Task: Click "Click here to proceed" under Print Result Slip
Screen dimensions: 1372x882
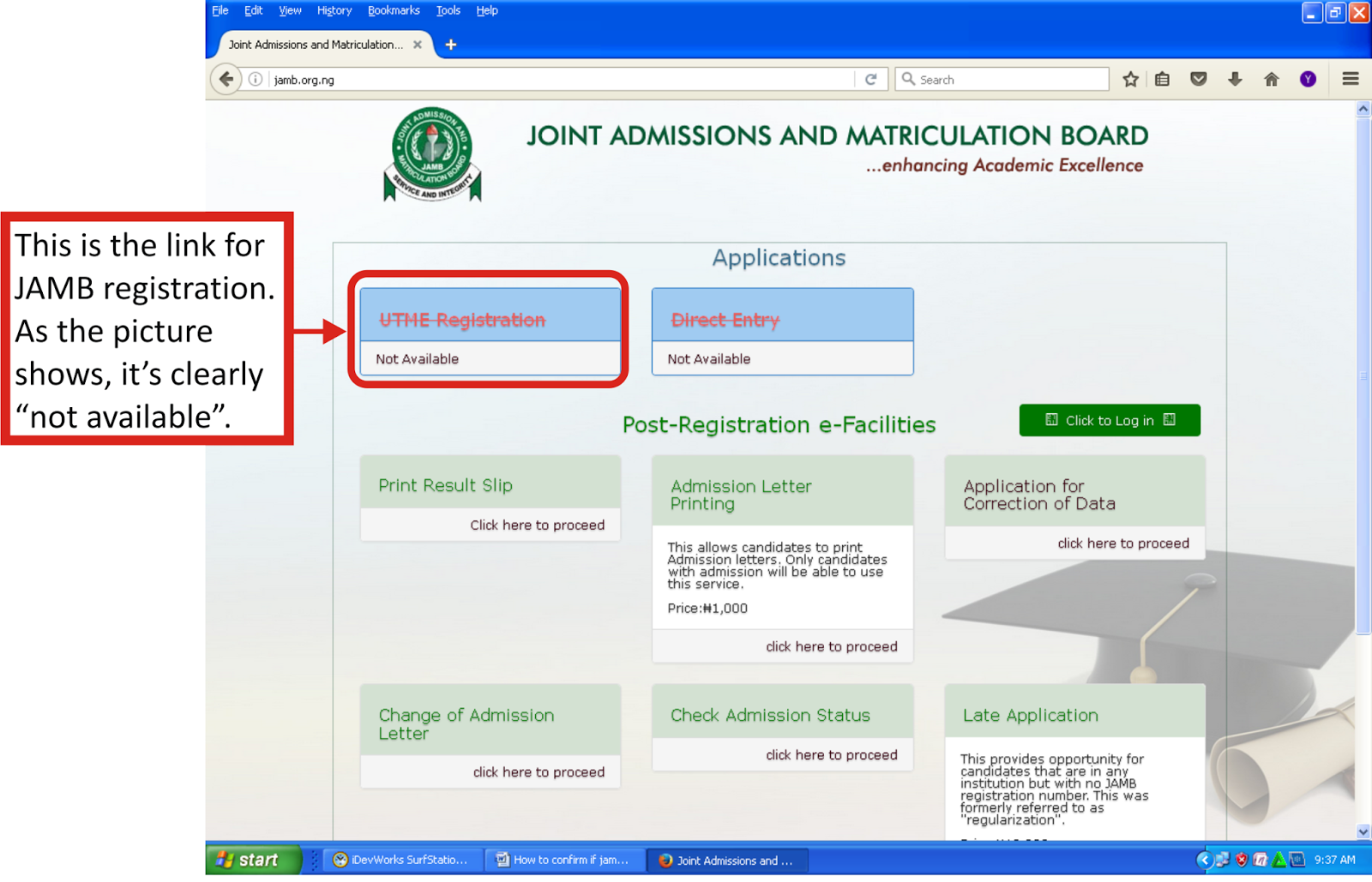Action: click(538, 525)
